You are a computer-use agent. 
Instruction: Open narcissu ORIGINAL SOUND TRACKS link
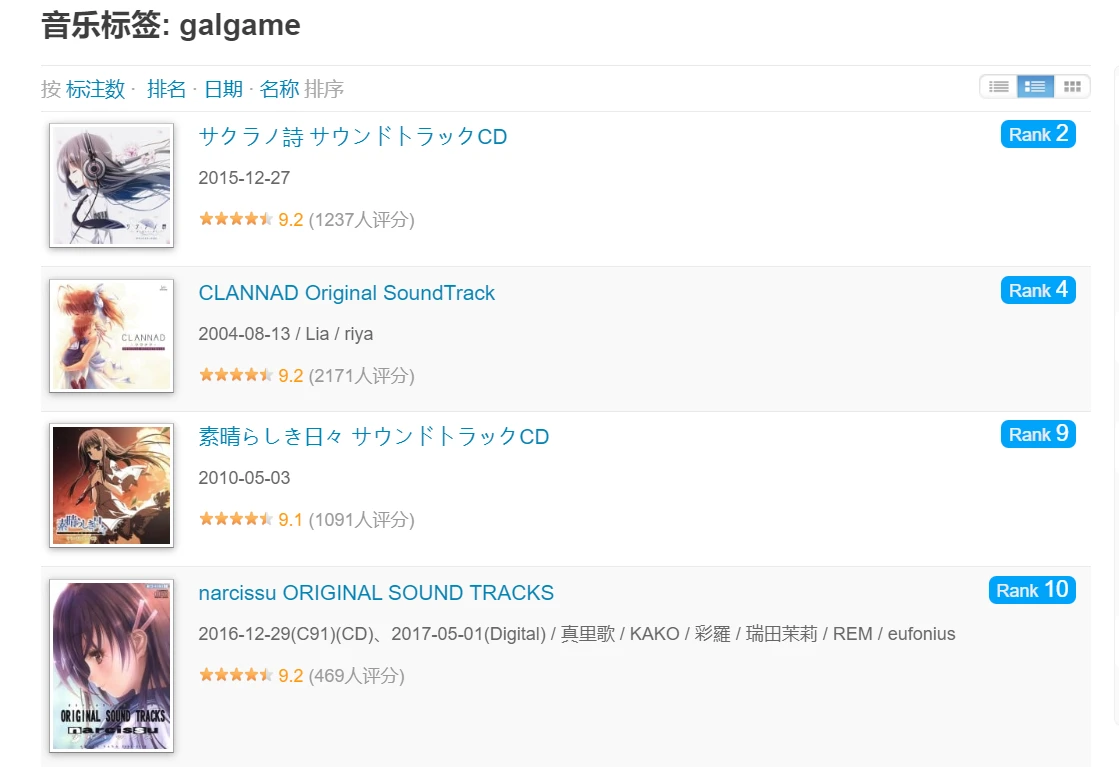(x=376, y=593)
